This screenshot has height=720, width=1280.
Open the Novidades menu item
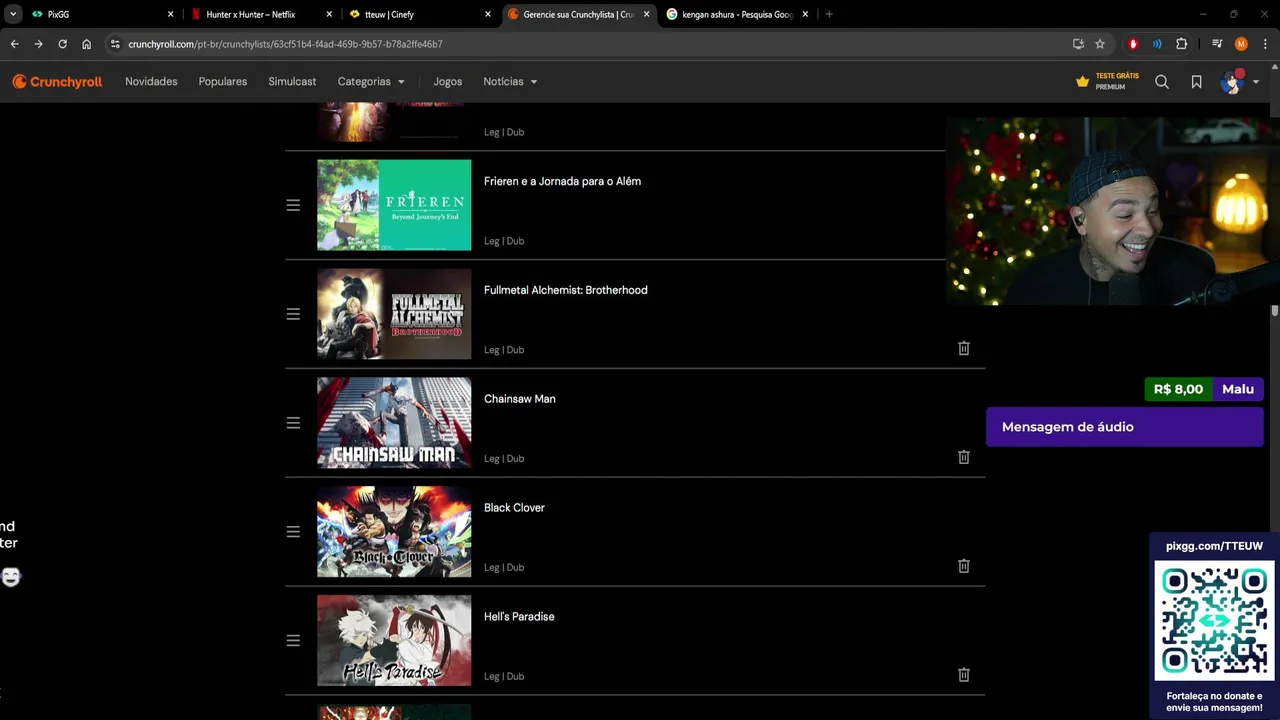pos(151,82)
